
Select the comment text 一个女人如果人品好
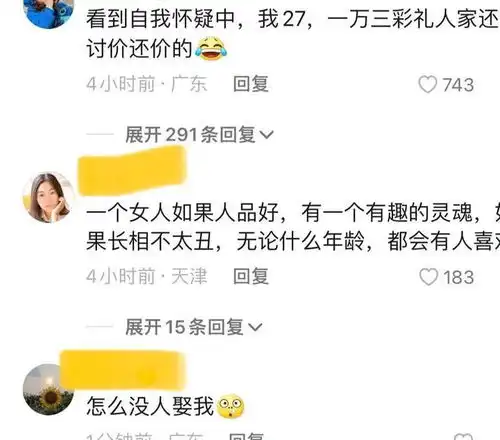[182, 213]
